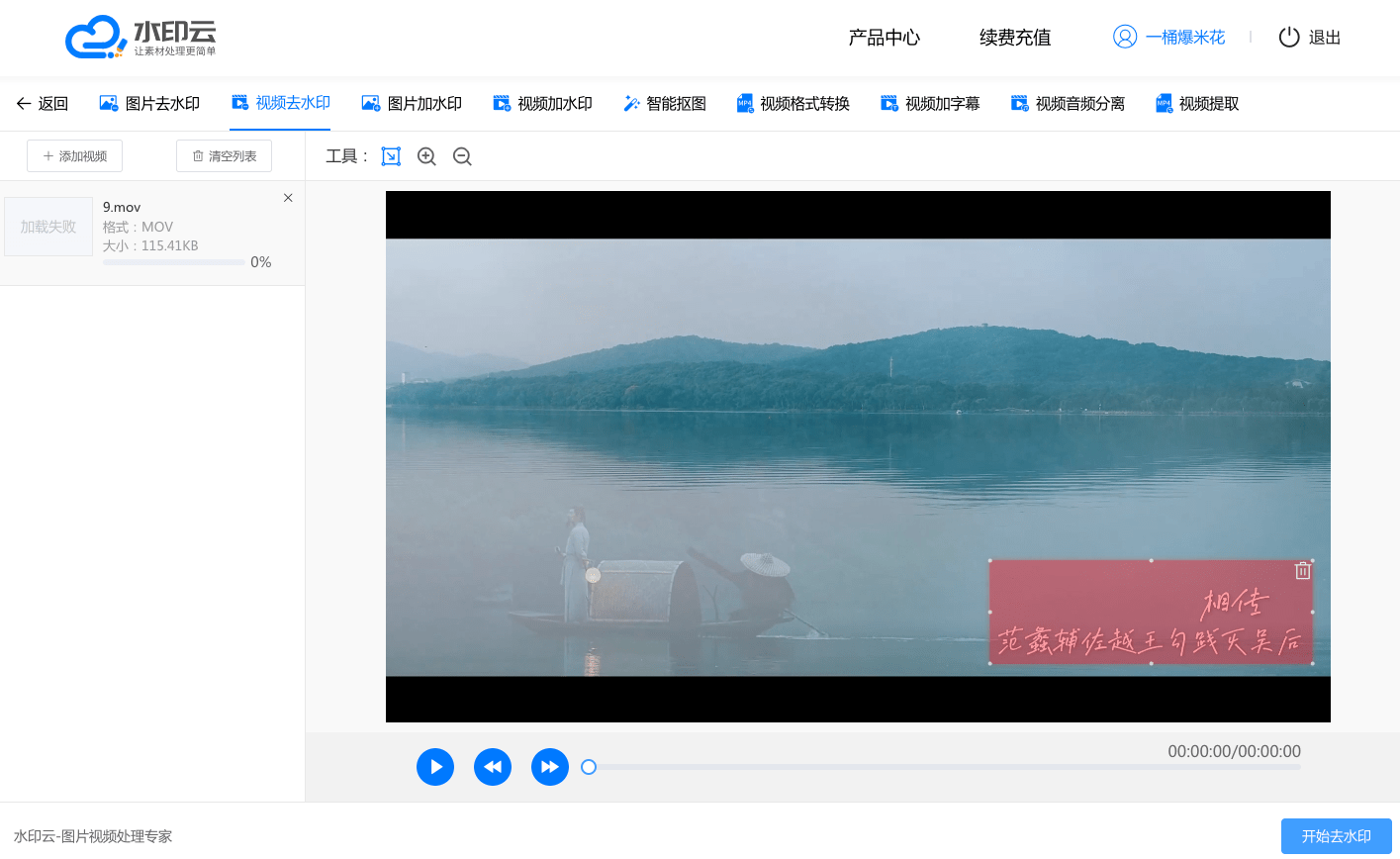Screen dimensions: 1400x859
Task: Switch to 视频加水印 tab
Action: click(543, 104)
